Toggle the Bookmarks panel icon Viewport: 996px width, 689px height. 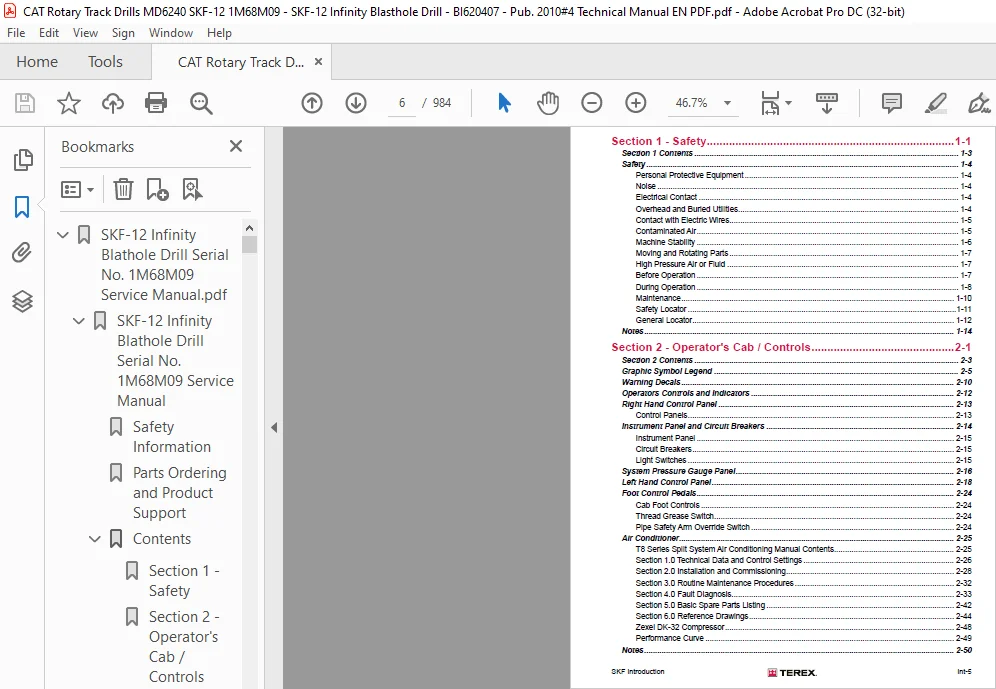click(22, 207)
